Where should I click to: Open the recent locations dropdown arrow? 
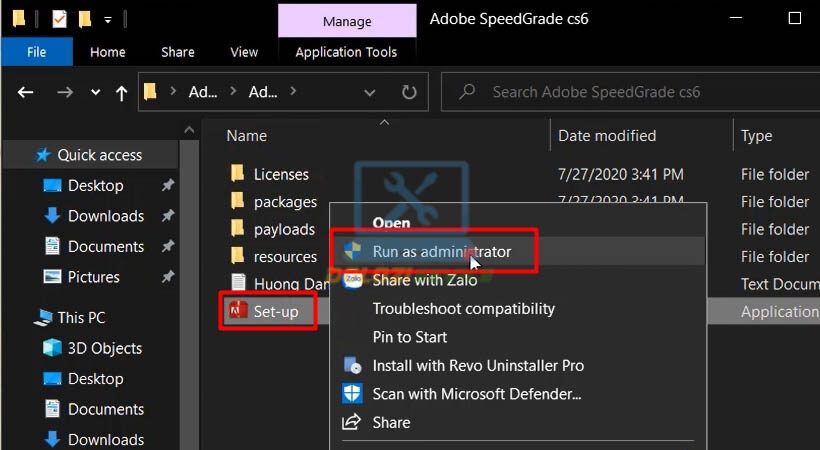[x=95, y=92]
